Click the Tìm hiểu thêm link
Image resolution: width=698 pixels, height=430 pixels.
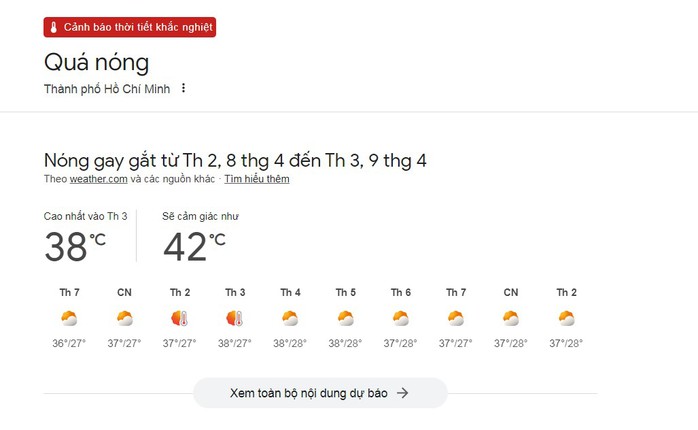click(x=257, y=179)
